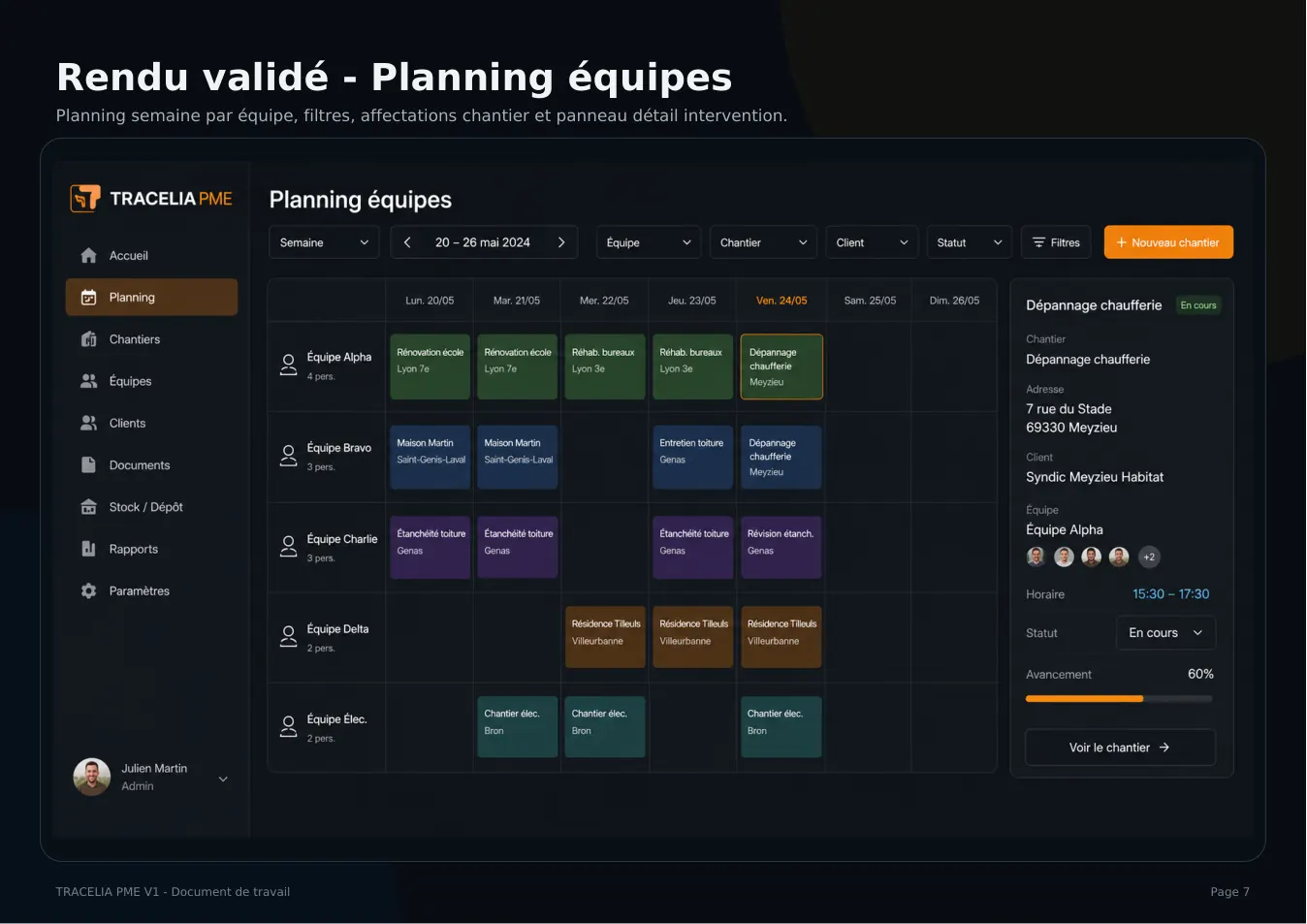
Task: Click the Rapports chart icon
Action: pyautogui.click(x=88, y=549)
